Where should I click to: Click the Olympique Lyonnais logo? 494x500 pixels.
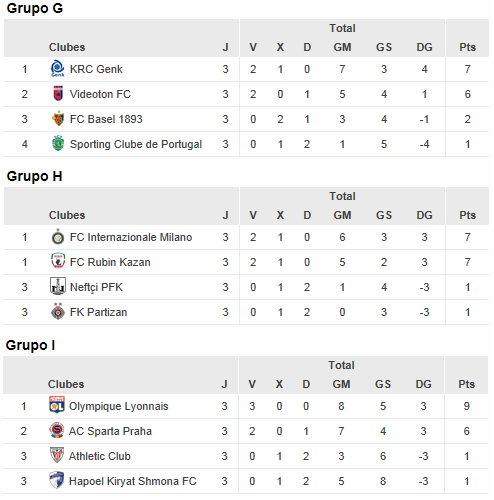tap(57, 405)
